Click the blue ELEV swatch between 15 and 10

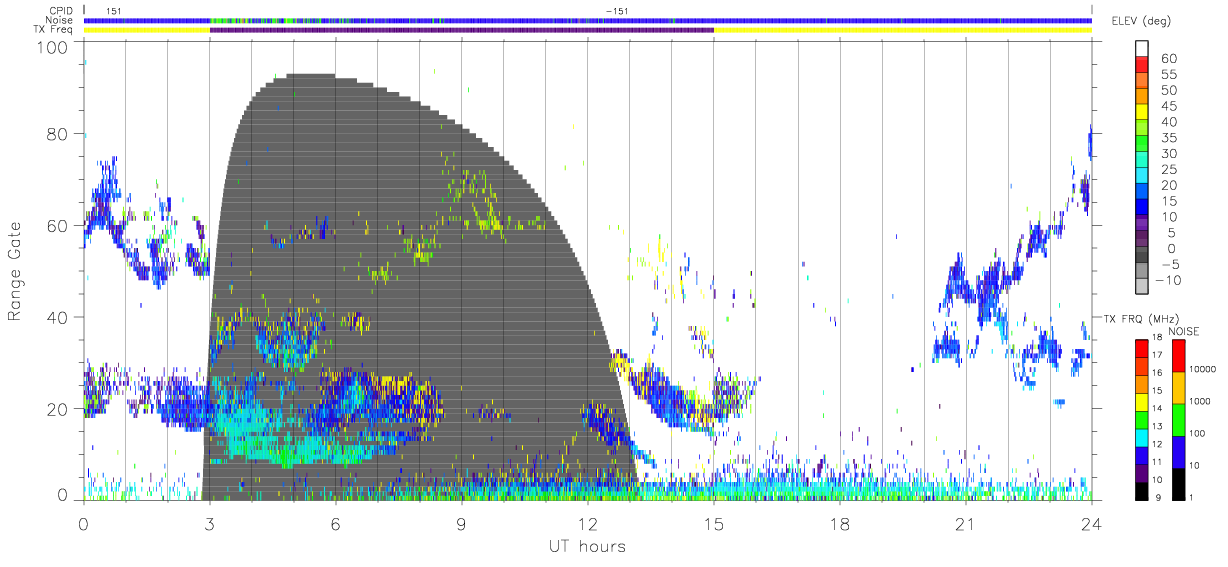pyautogui.click(x=1141, y=206)
